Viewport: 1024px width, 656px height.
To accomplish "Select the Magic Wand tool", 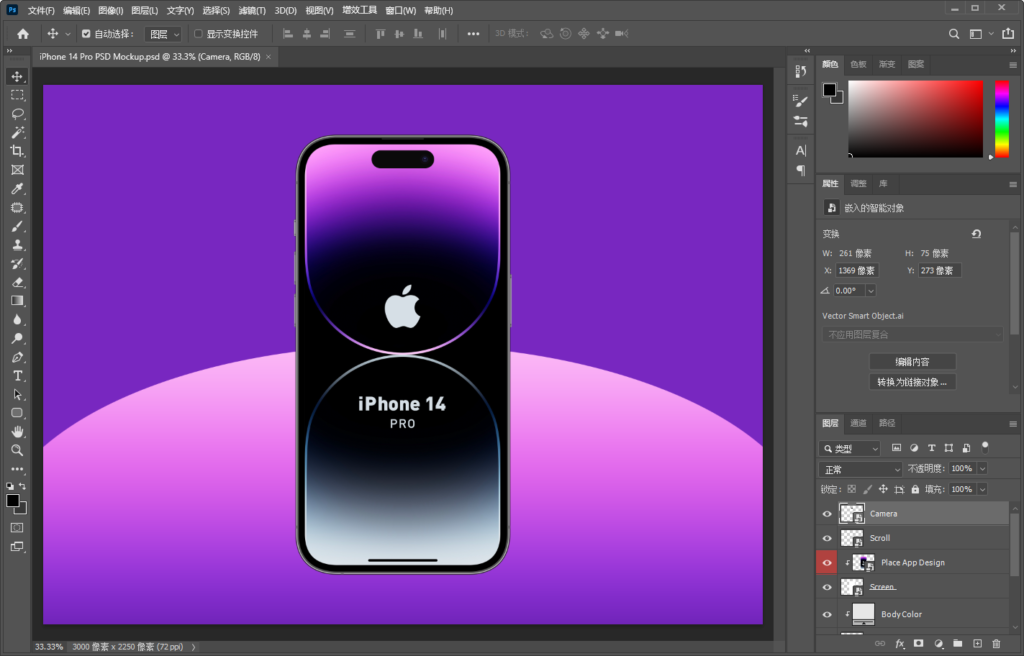I will (17, 133).
